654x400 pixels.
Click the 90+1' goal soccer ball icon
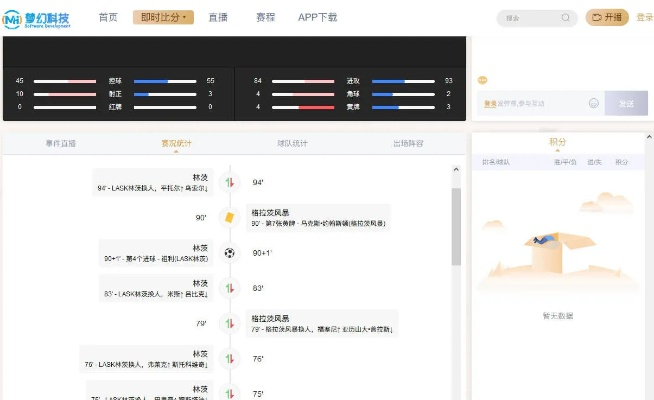click(230, 253)
